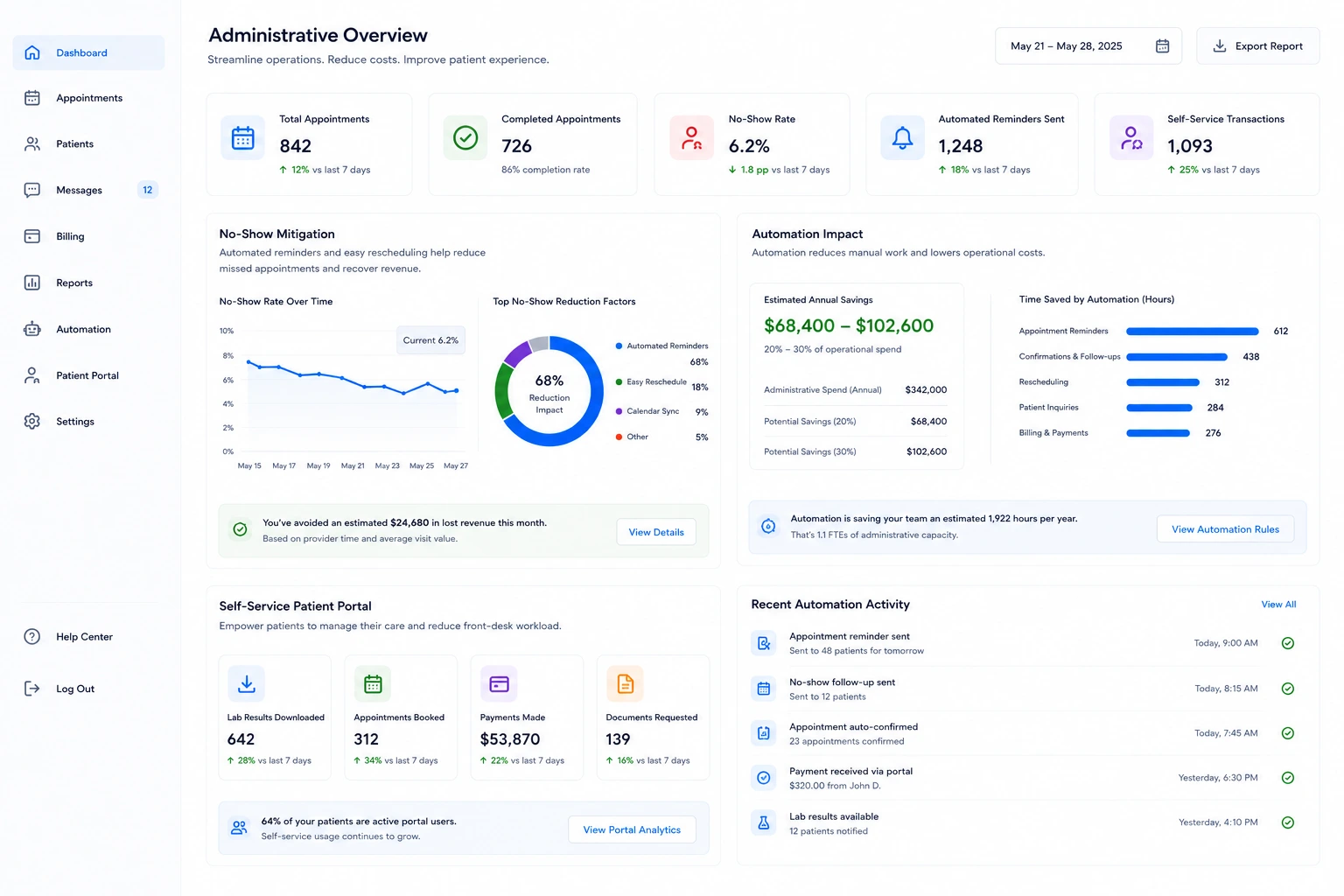Click the No-show follow-up sent calendar icon
Screen dimensions: 1344x896
[x=764, y=689]
